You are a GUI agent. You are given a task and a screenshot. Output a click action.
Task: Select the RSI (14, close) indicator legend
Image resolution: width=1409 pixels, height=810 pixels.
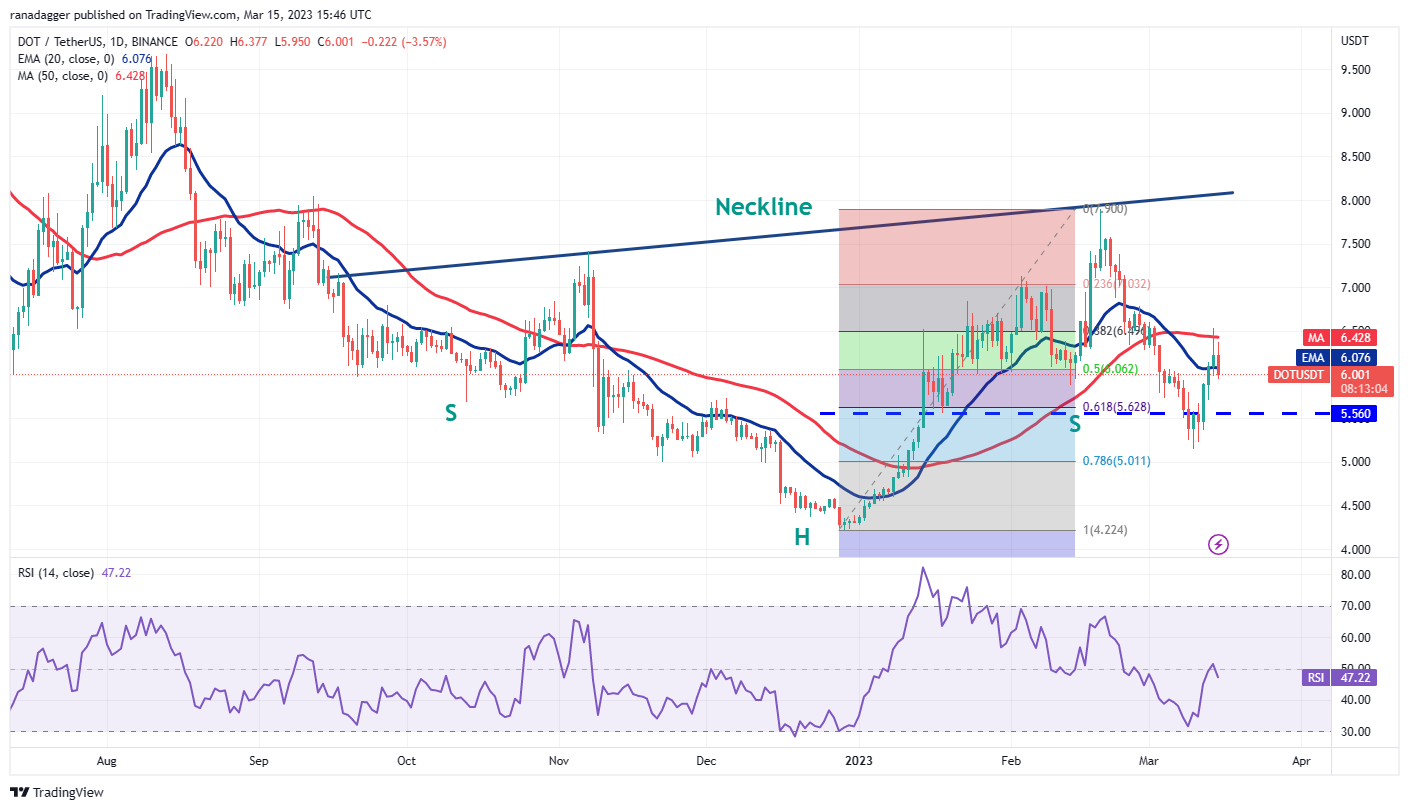(x=56, y=573)
